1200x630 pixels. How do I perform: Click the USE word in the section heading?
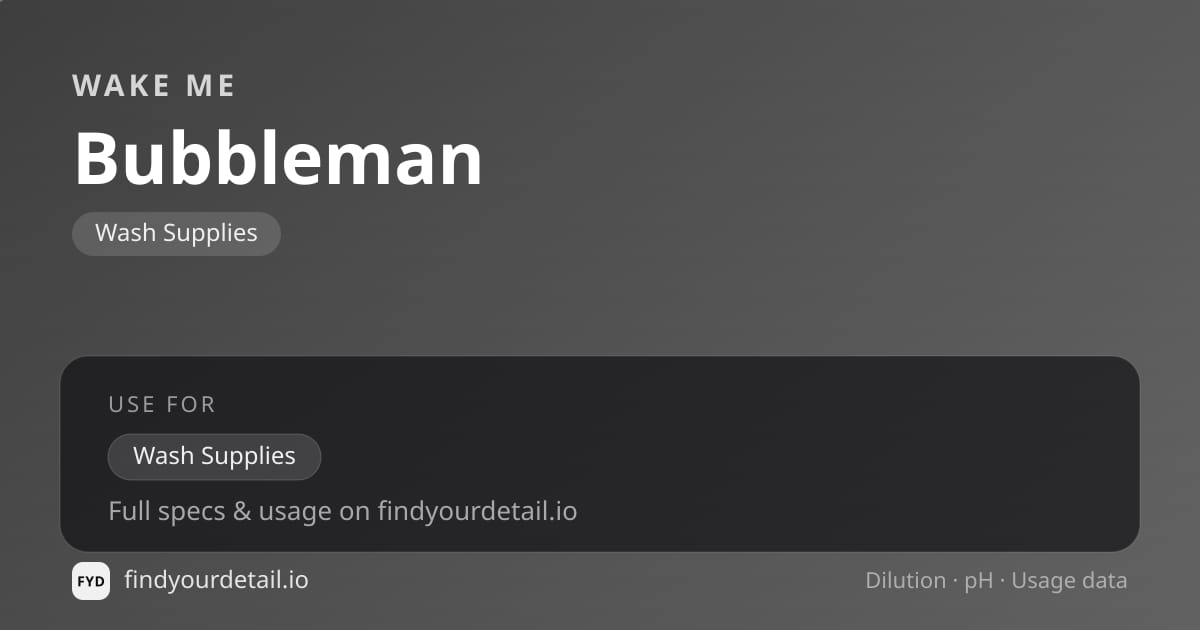click(132, 404)
